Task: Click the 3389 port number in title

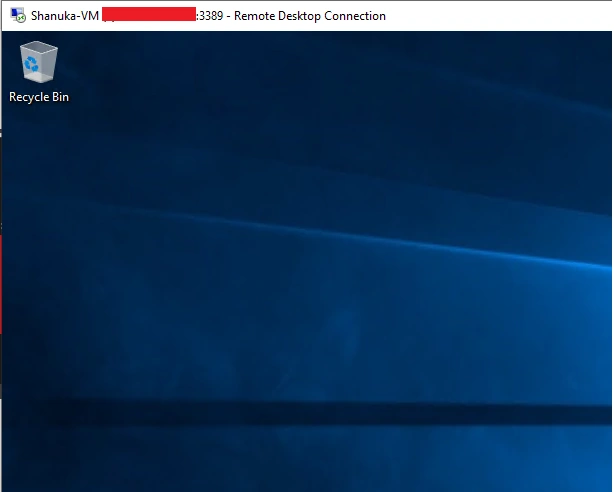Action: pos(211,16)
